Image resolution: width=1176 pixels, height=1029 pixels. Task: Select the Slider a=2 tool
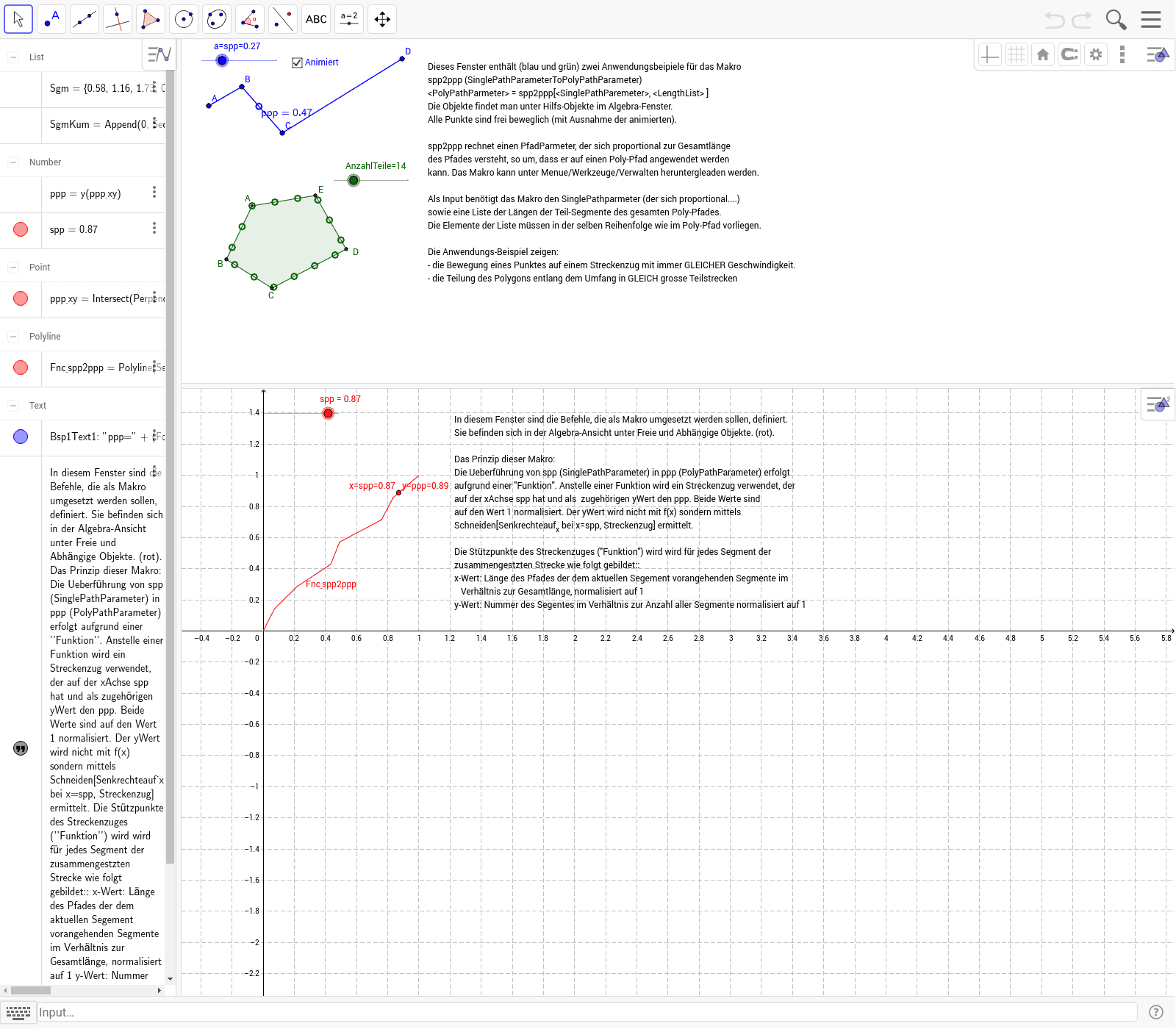[x=349, y=19]
